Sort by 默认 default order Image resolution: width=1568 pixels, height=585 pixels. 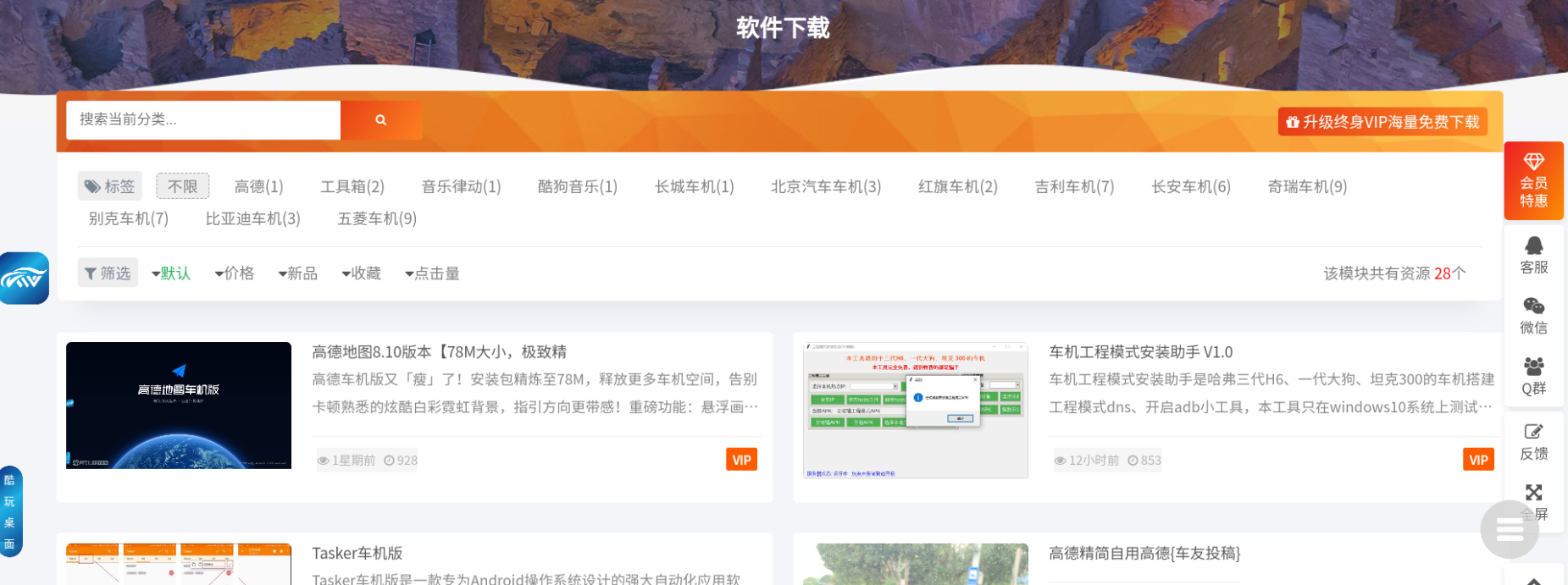coord(171,273)
